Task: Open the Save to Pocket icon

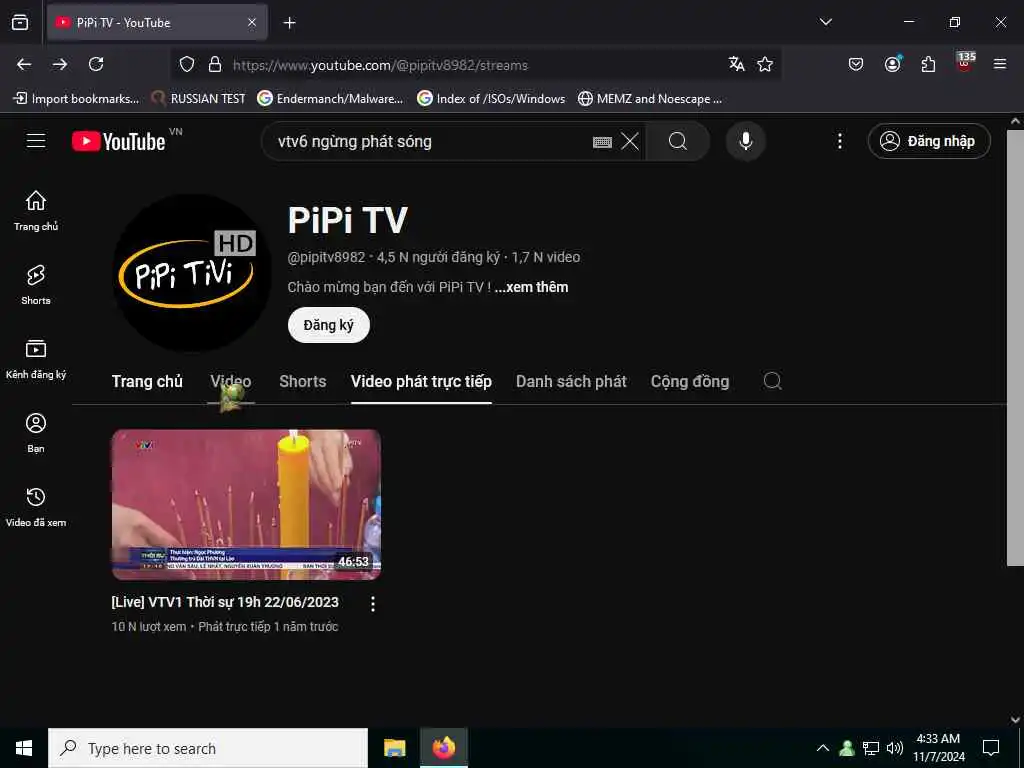Action: point(856,64)
